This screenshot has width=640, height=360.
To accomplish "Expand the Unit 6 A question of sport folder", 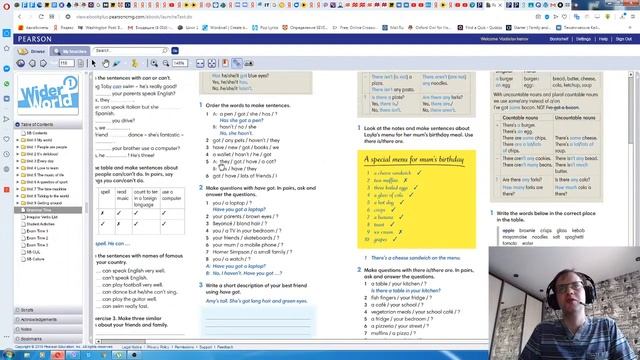I will pyautogui.click(x=18, y=182).
